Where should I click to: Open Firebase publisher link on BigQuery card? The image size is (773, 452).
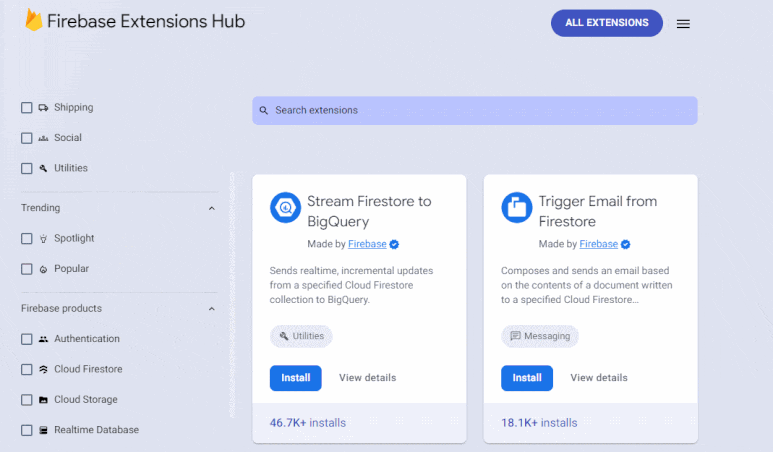367,244
